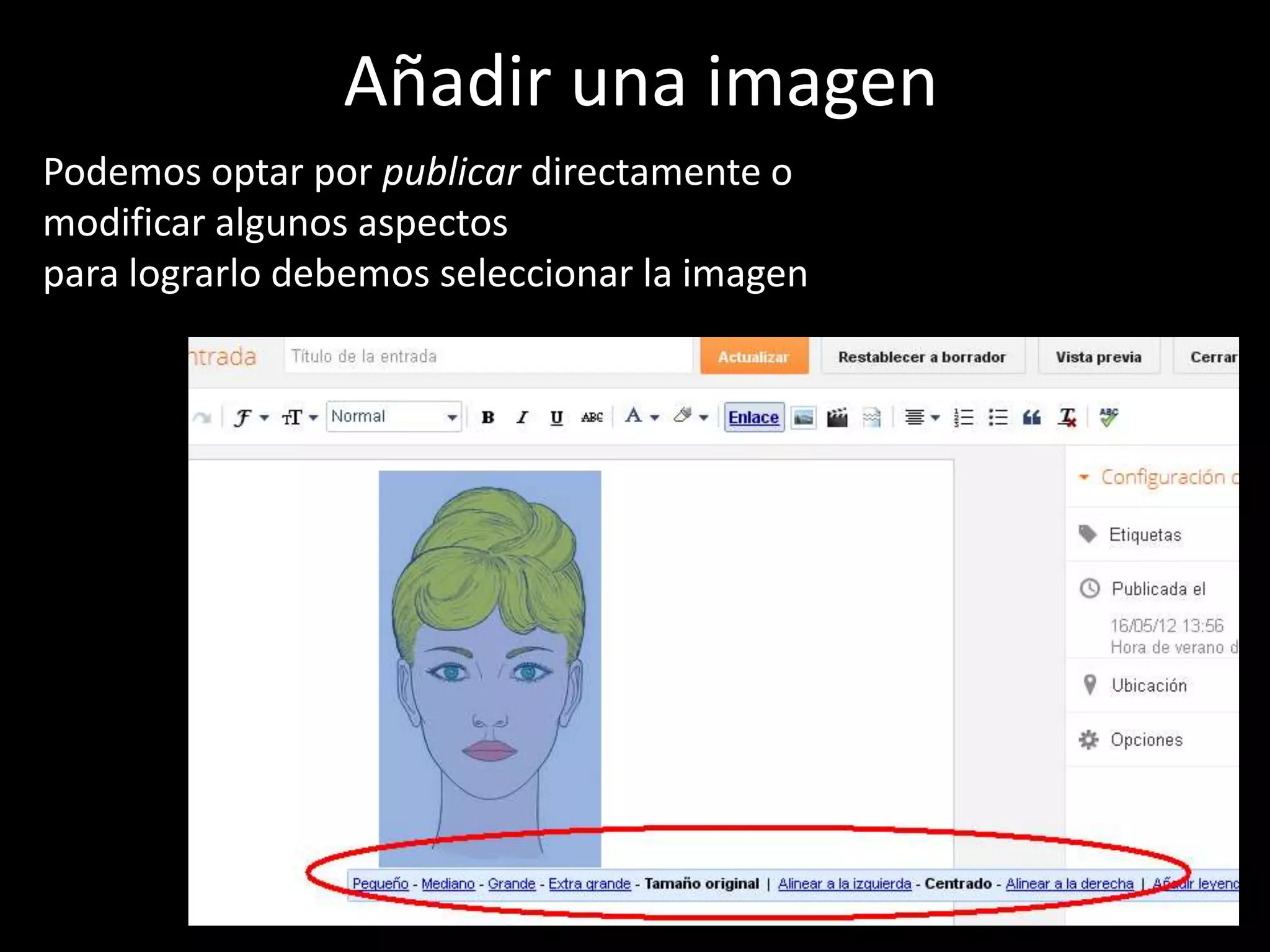Toggle italic text formatting

tap(522, 417)
